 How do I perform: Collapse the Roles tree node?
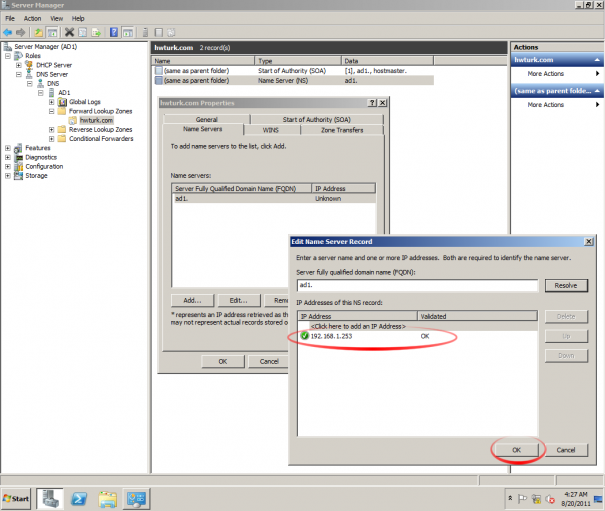tap(8, 56)
